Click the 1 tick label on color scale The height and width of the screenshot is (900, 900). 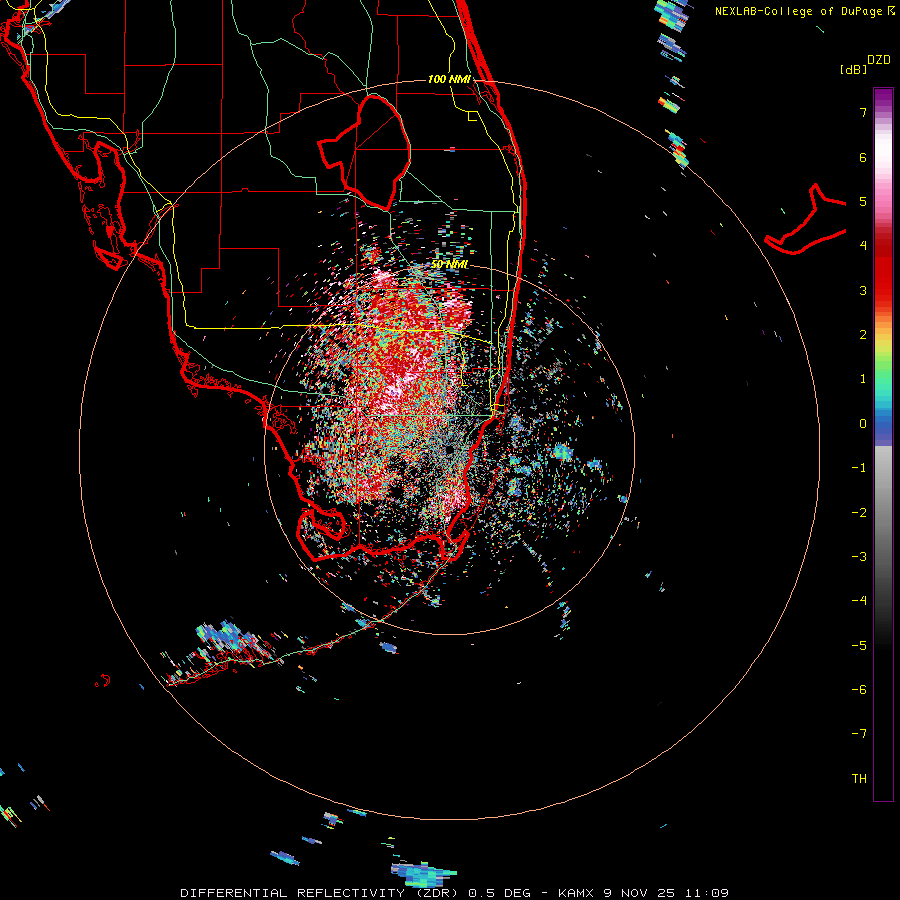click(863, 379)
